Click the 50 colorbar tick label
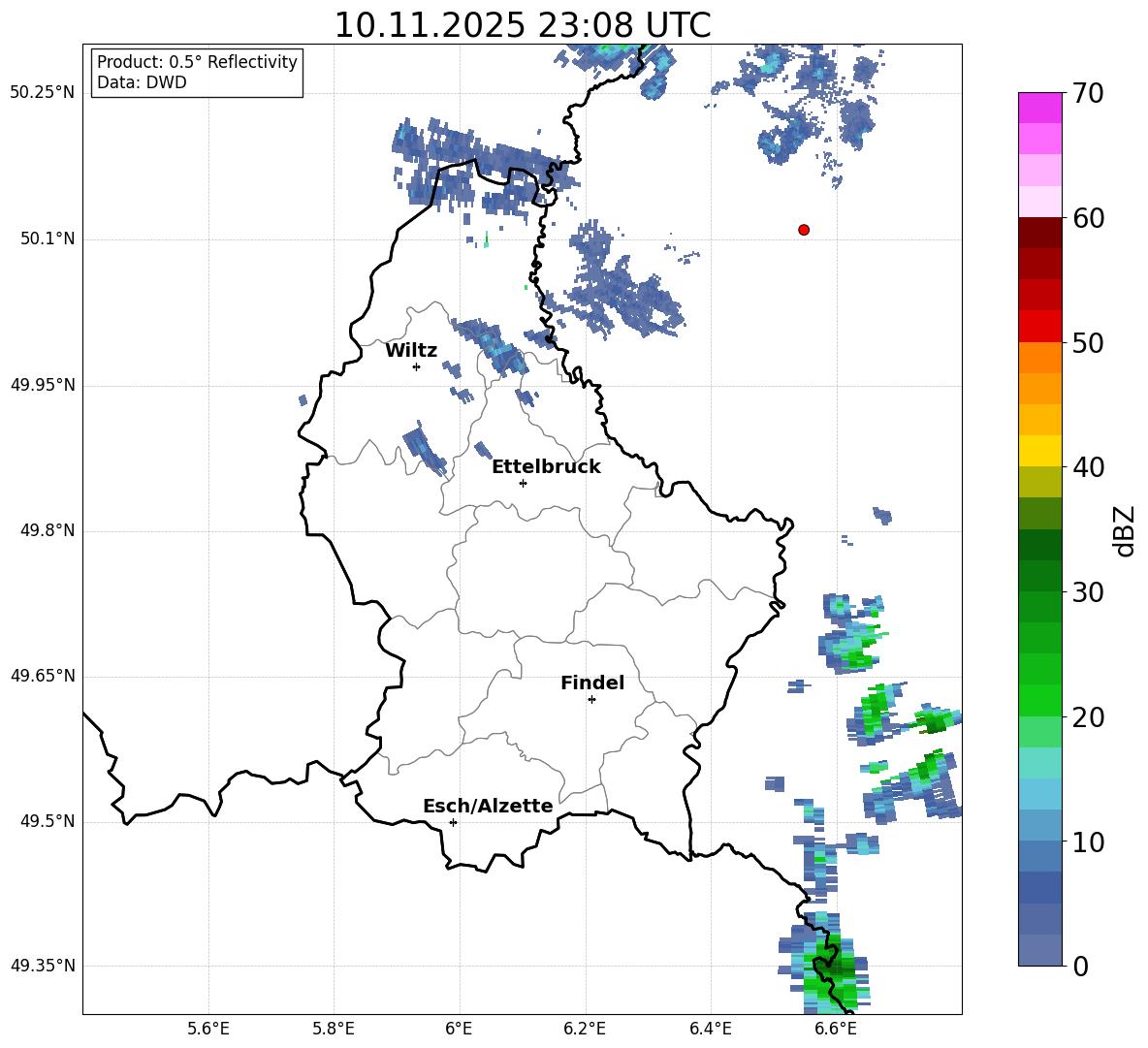The width and height of the screenshot is (1148, 1048). (1088, 343)
